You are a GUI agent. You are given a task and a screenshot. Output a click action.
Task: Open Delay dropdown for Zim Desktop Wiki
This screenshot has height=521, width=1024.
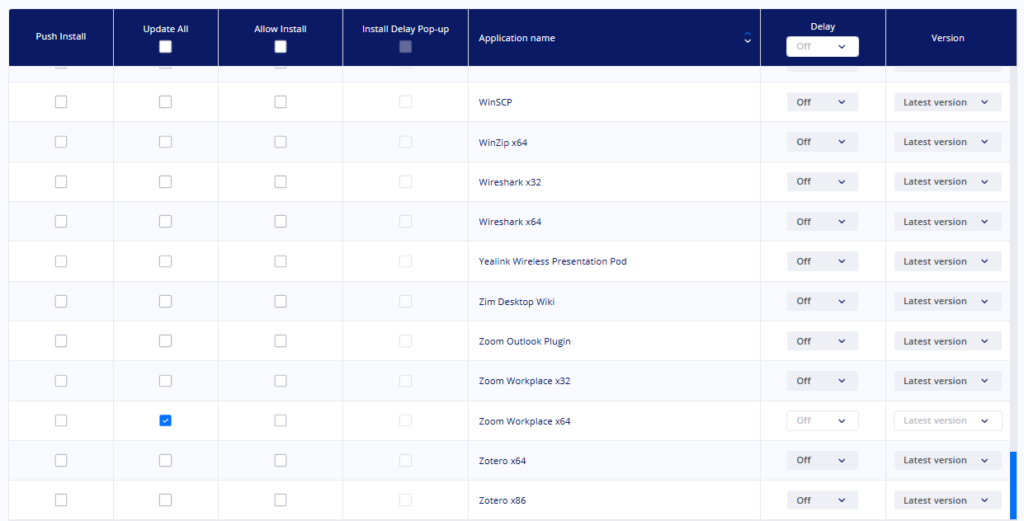pos(822,301)
